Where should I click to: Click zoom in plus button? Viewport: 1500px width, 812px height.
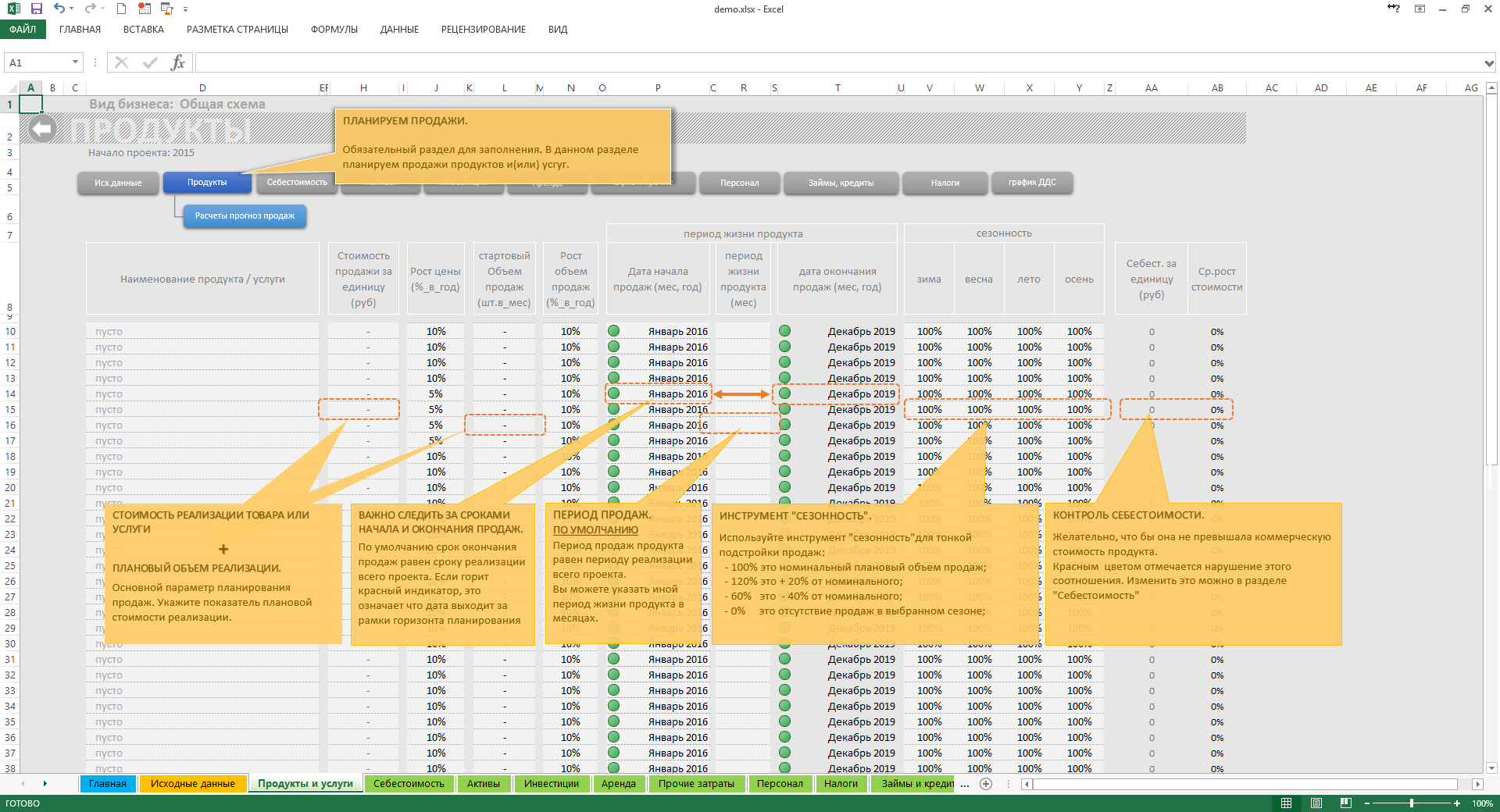tap(1457, 803)
